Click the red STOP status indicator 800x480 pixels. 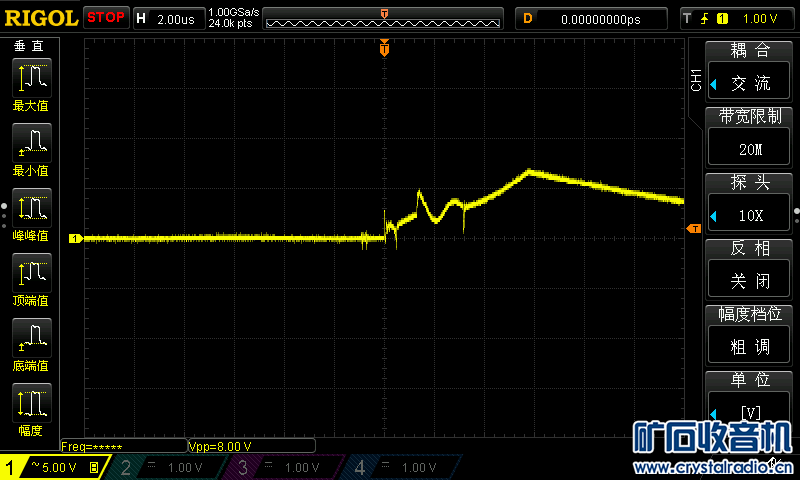pos(106,18)
